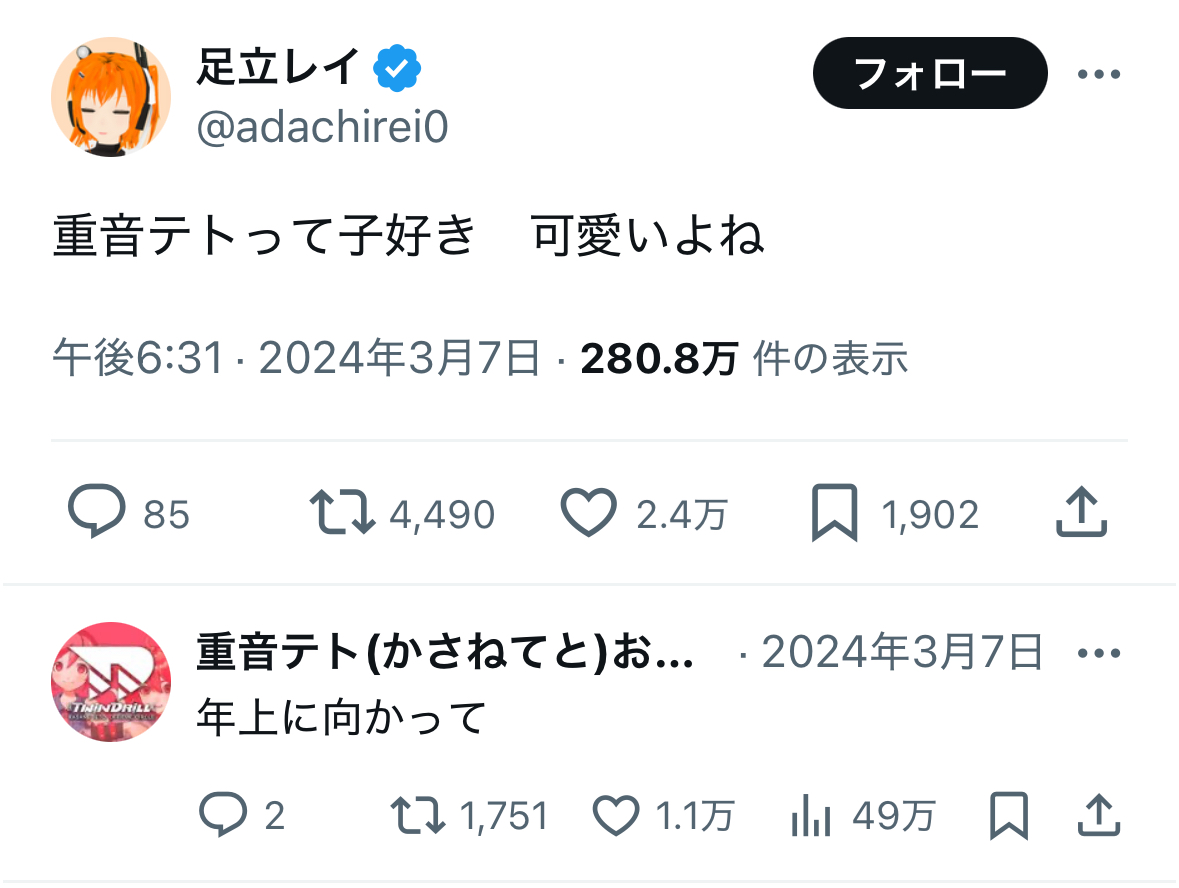Screen dimensions: 1179x888
Task: Open reply icon on 足立レイ's post
Action: [97, 513]
